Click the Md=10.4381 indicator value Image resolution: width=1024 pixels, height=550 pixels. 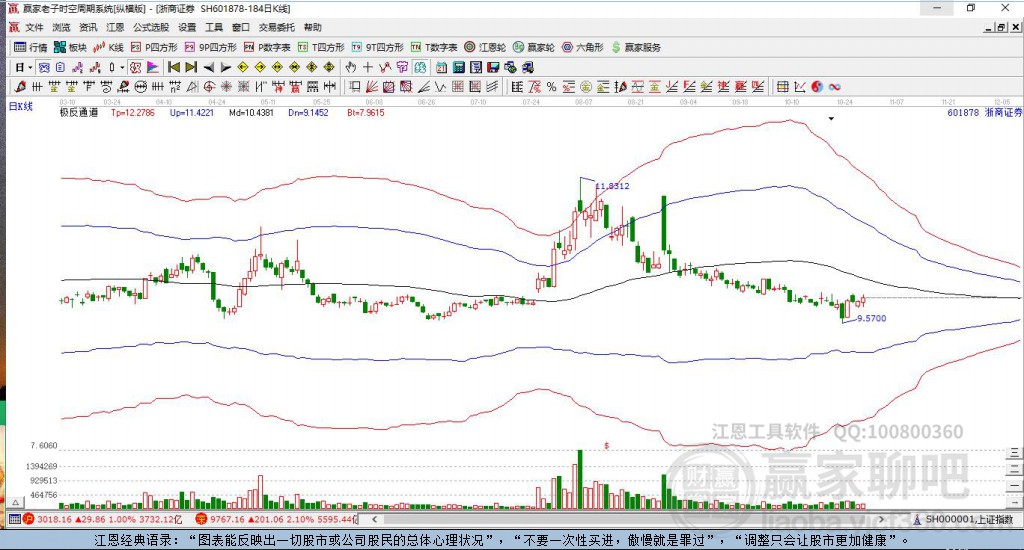(251, 112)
